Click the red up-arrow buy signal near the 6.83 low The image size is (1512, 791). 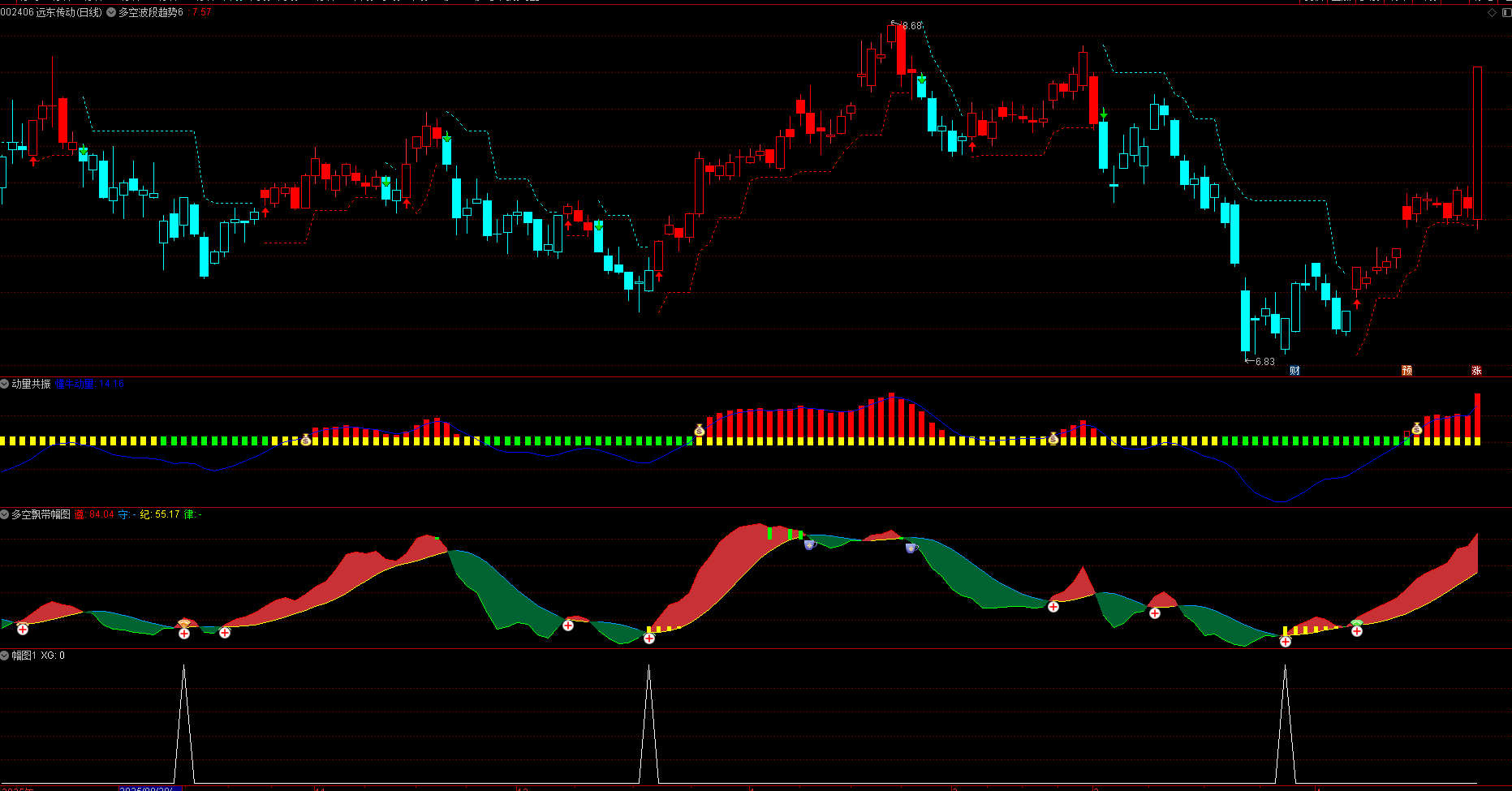coord(1357,303)
